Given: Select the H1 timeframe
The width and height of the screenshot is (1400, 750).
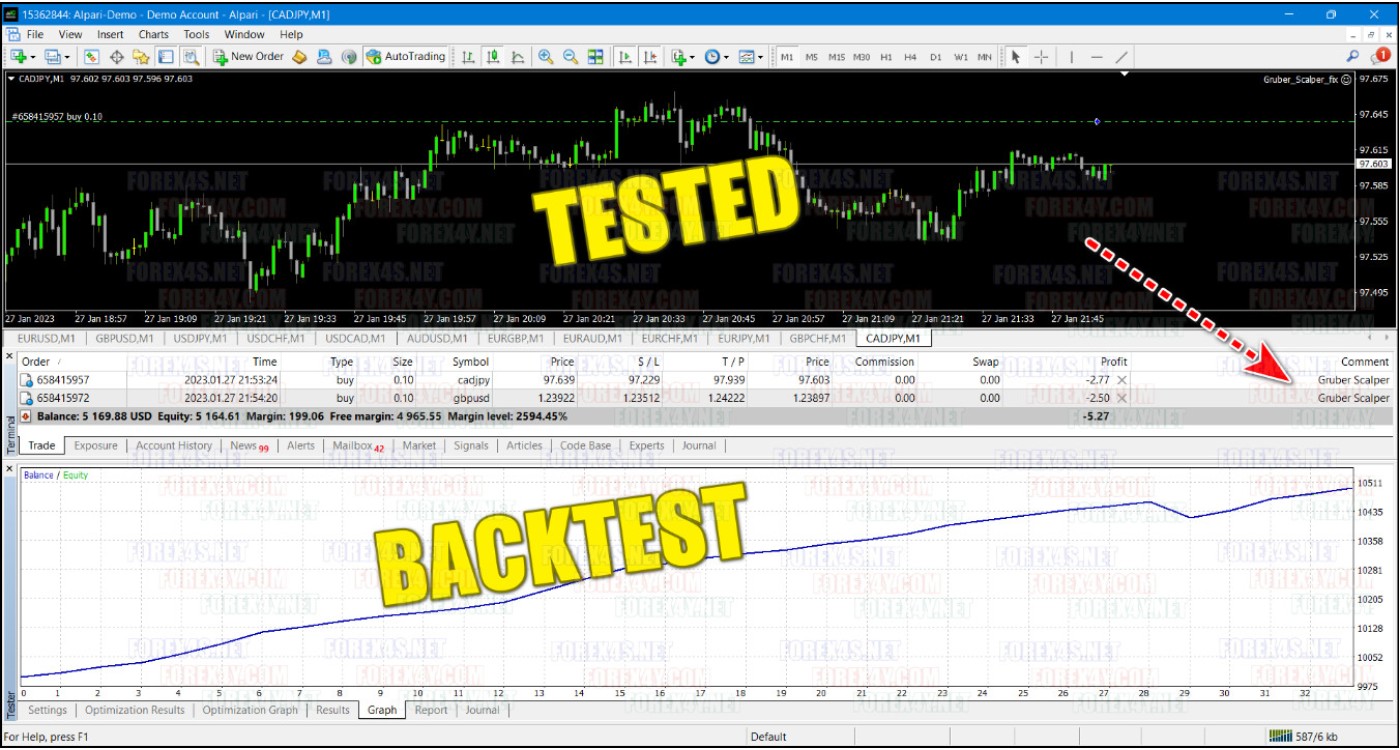Looking at the screenshot, I should [x=886, y=57].
